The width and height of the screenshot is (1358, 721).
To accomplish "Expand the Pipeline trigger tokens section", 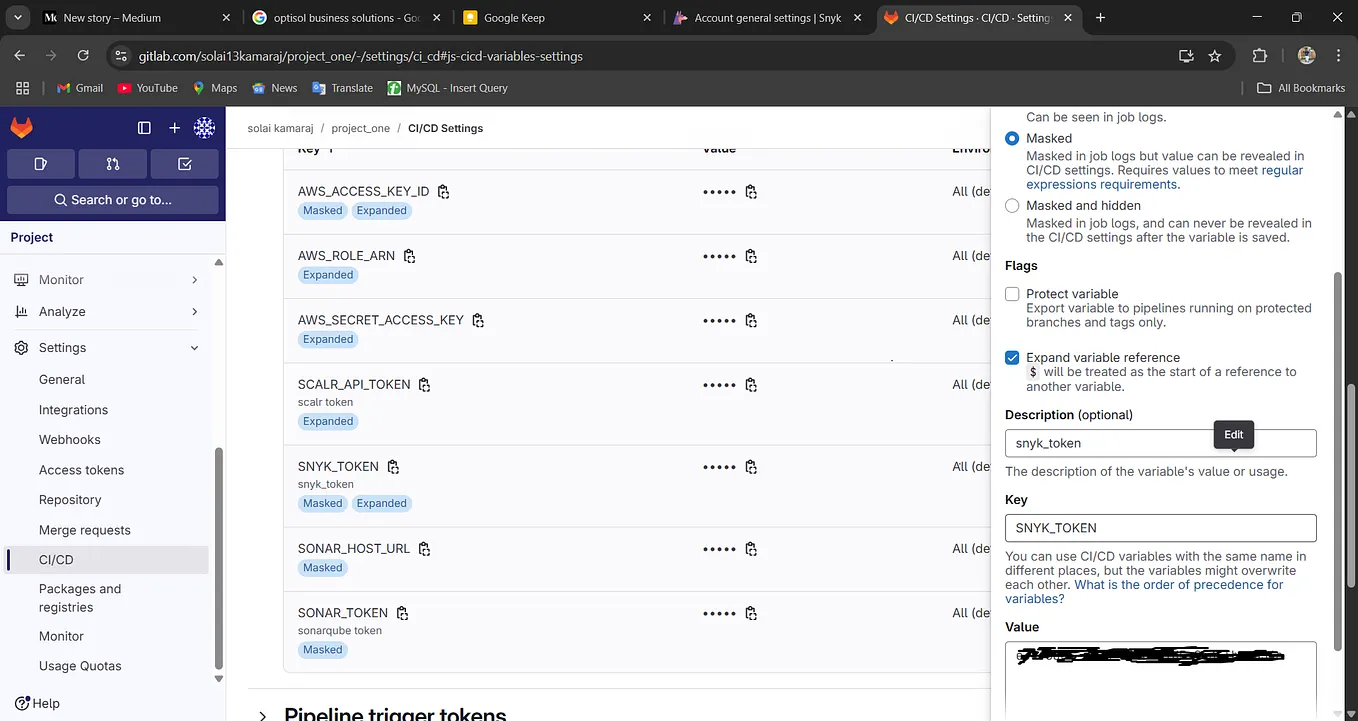I will (262, 714).
